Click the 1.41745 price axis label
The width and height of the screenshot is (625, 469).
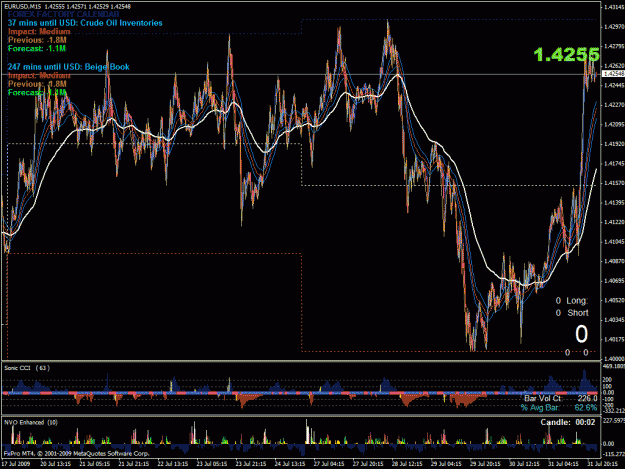[x=614, y=163]
